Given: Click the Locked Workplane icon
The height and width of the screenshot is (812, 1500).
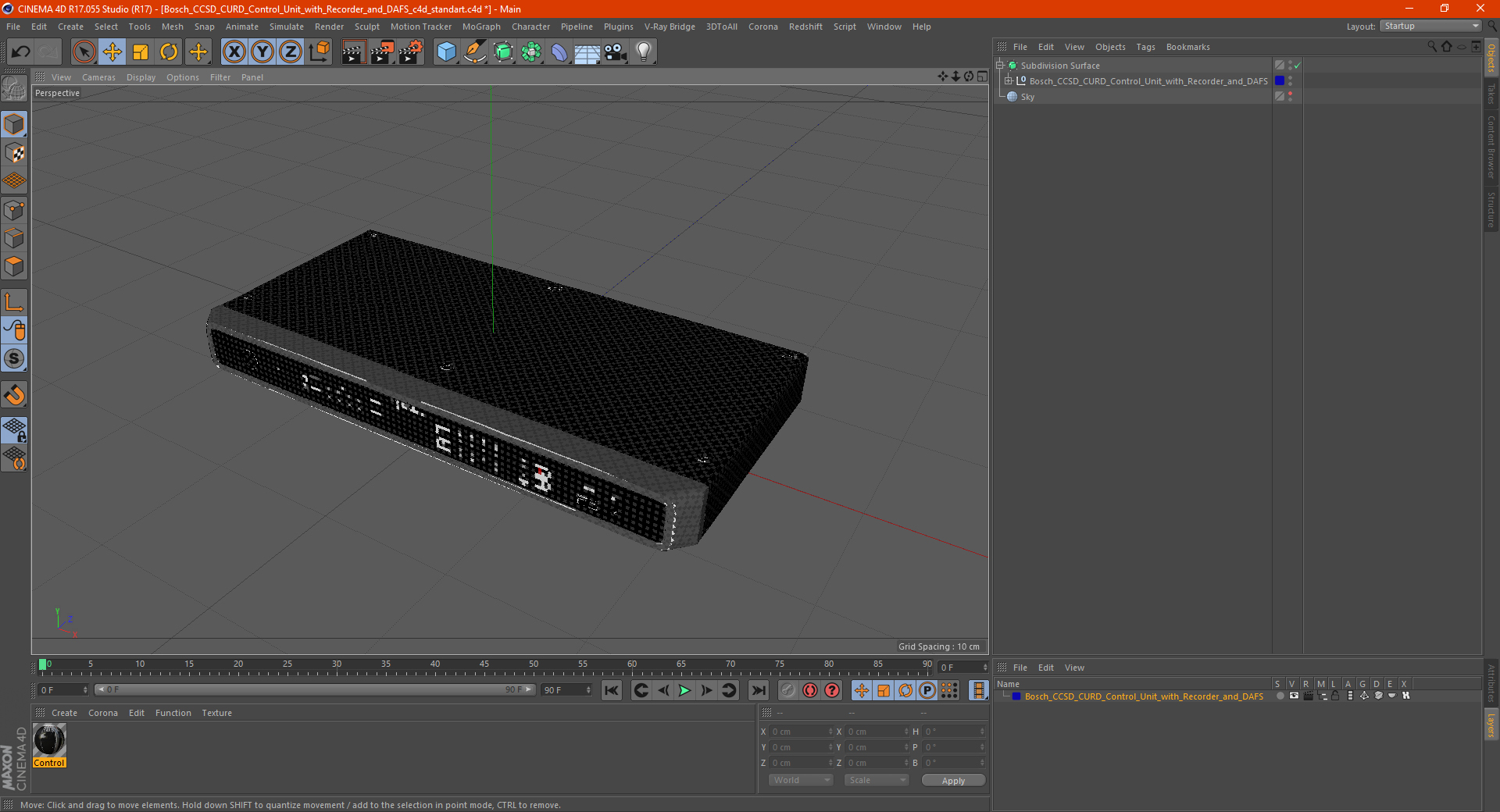Looking at the screenshot, I should coord(15,430).
